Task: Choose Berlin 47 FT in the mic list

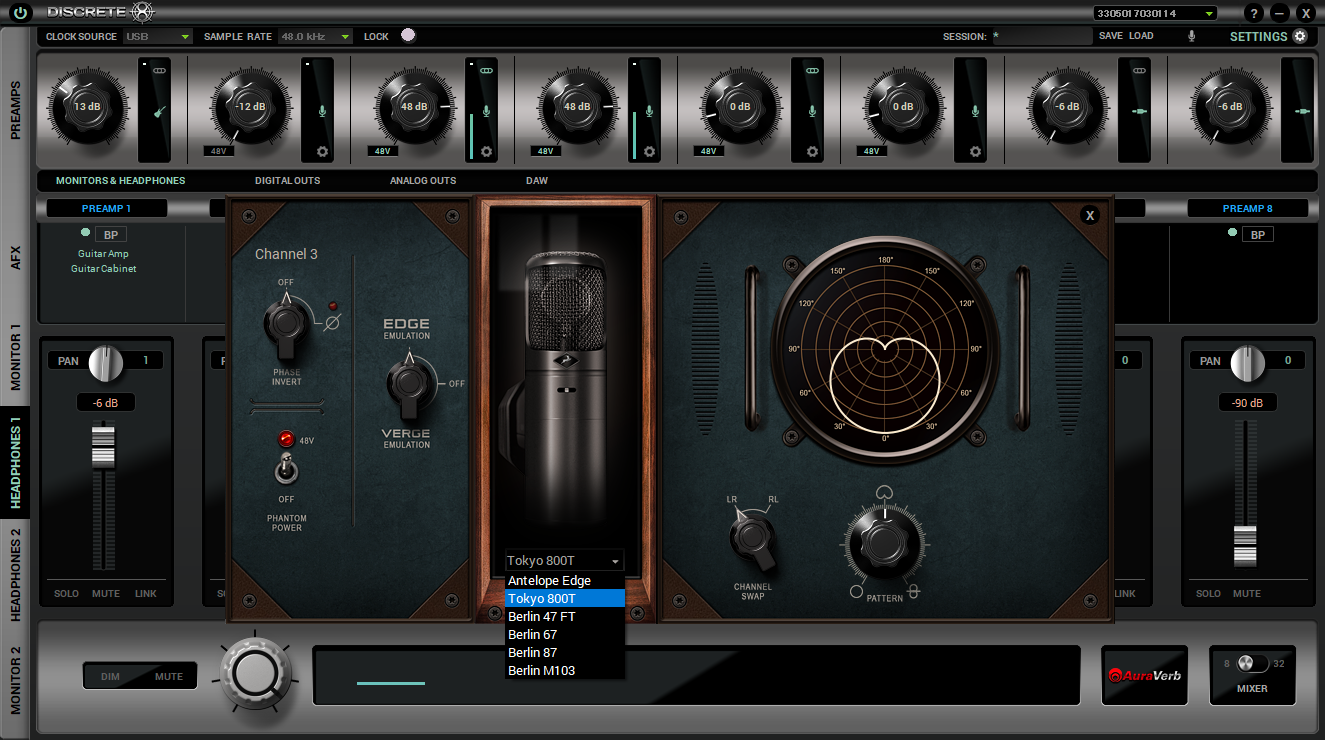Action: (565, 616)
